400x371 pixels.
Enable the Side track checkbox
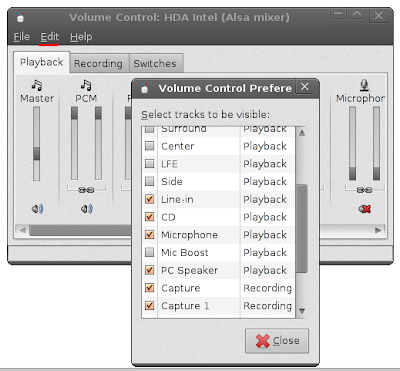tap(150, 181)
